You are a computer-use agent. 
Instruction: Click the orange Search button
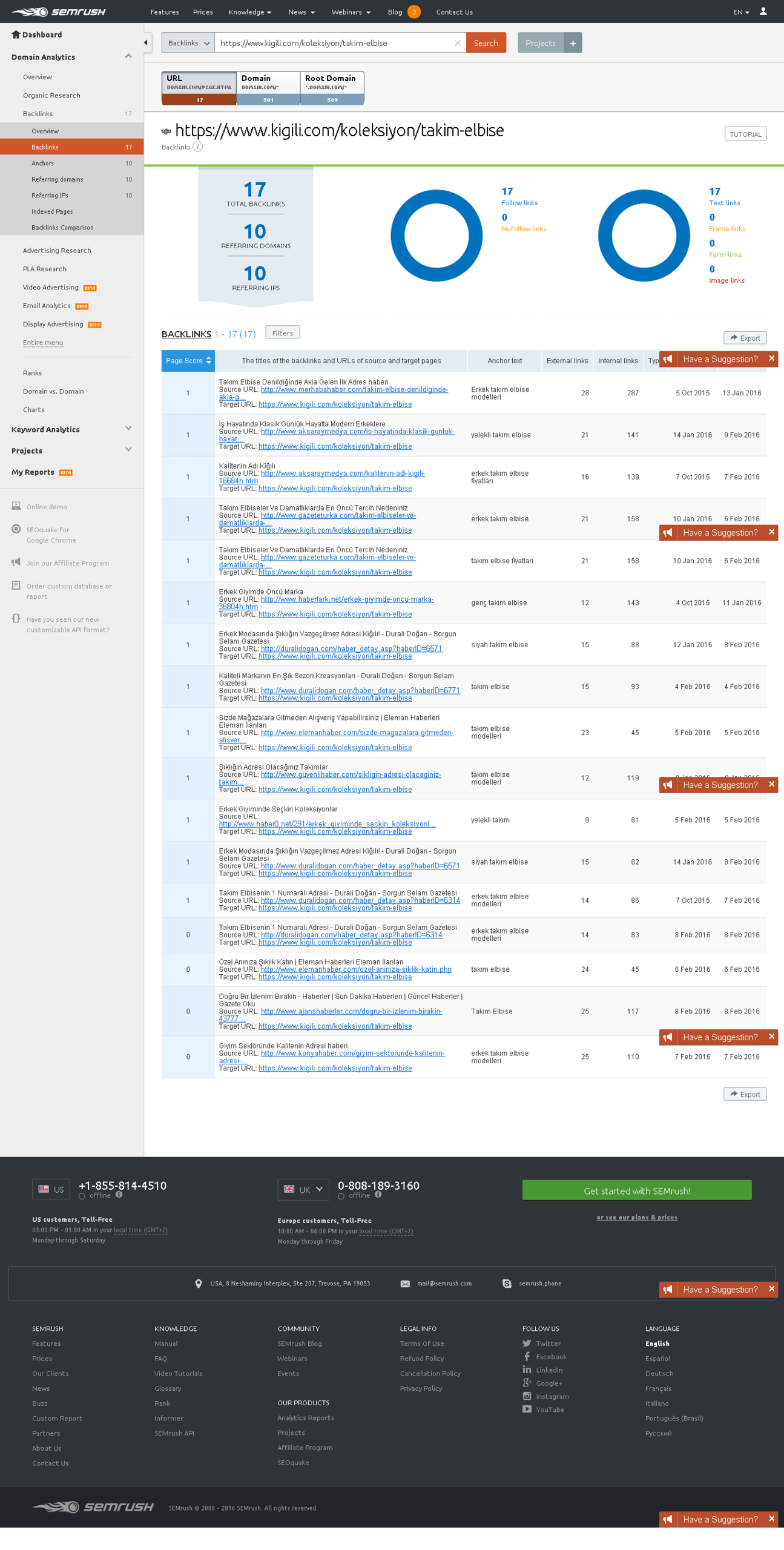(486, 43)
